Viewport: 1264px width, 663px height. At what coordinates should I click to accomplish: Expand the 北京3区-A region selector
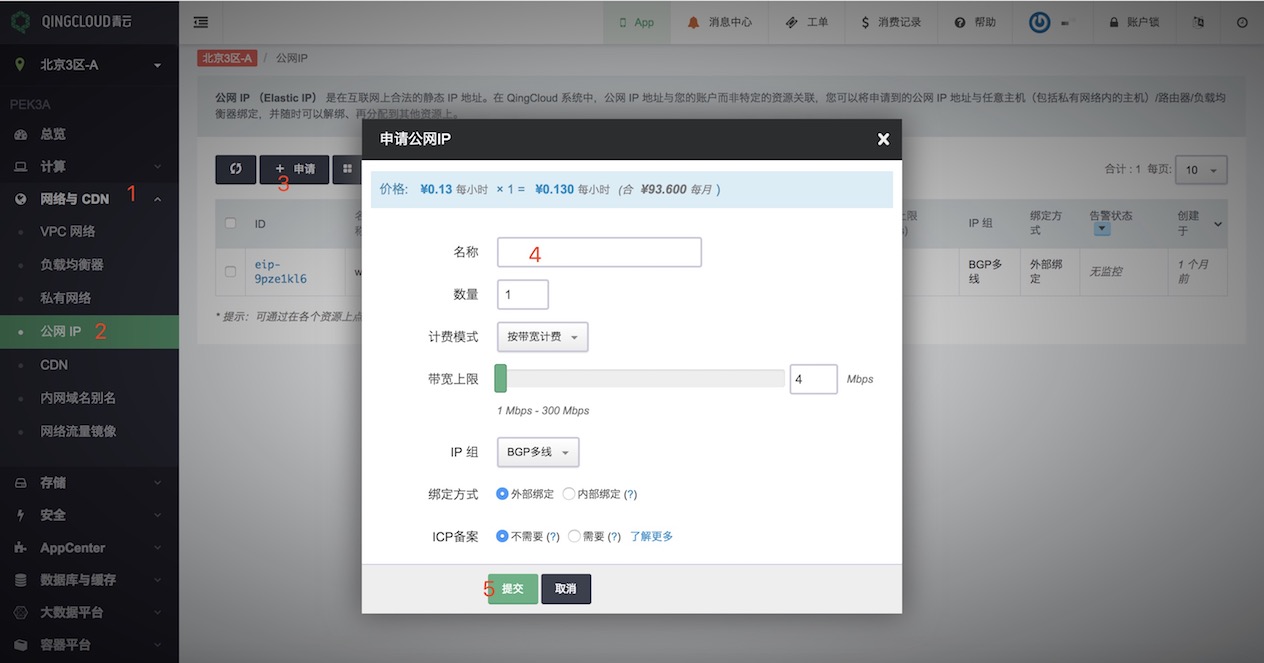(89, 65)
